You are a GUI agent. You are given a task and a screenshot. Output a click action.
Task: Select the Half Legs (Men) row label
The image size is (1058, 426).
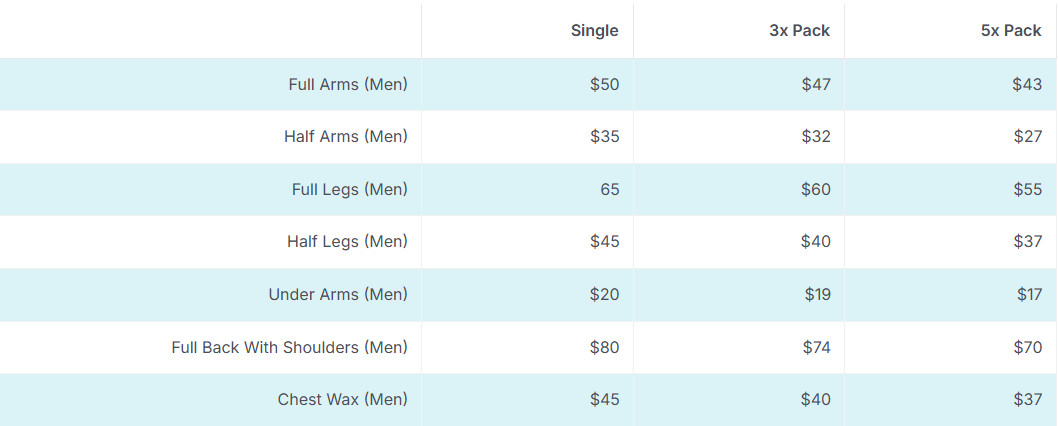[347, 242]
